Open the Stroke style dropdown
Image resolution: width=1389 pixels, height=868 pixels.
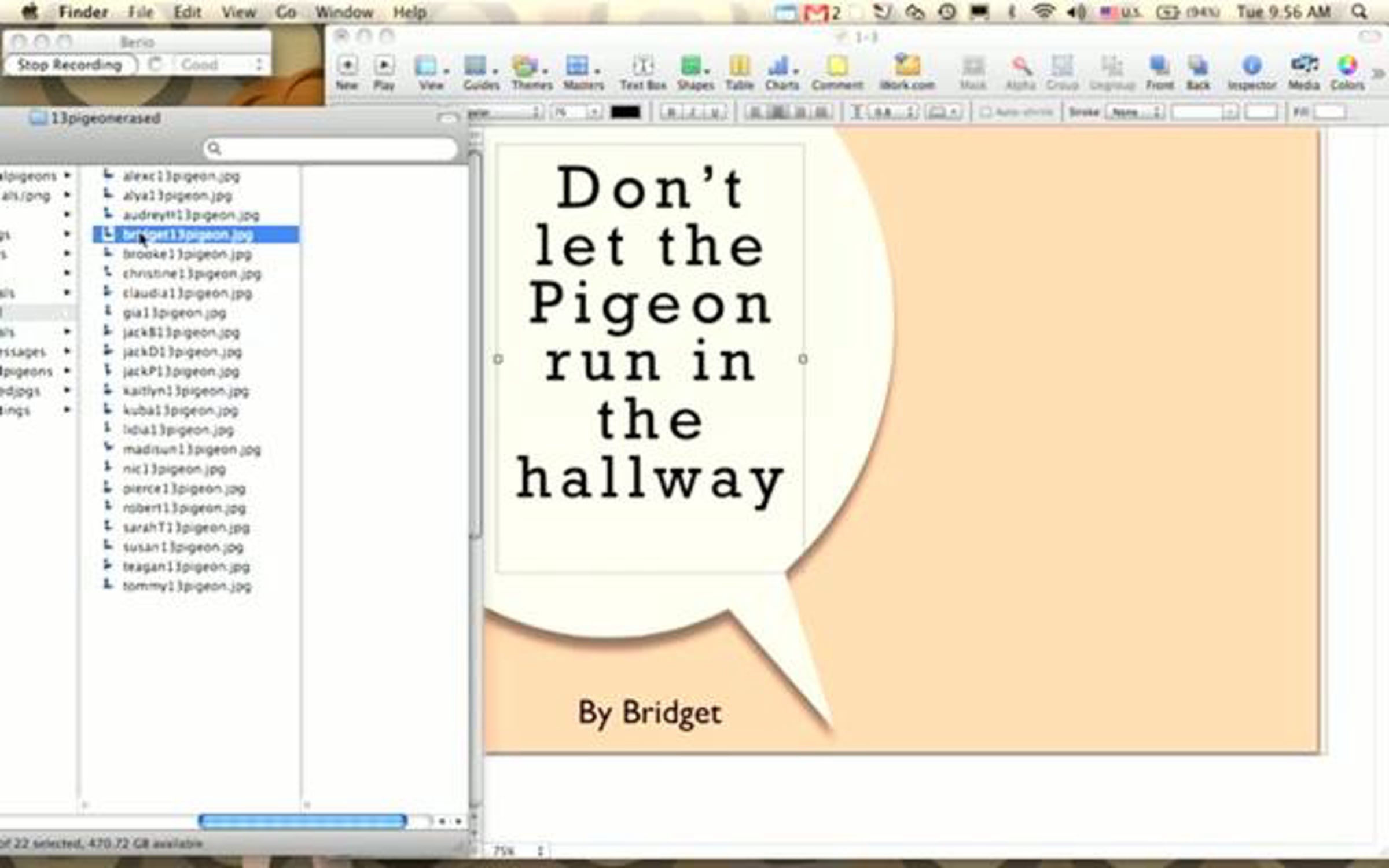pyautogui.click(x=1134, y=112)
